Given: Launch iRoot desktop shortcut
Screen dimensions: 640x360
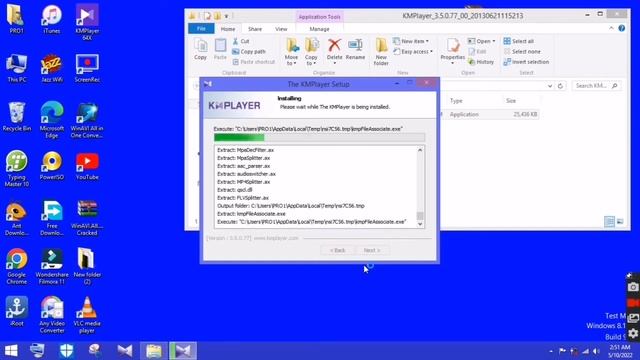Looking at the screenshot, I should pos(16,311).
